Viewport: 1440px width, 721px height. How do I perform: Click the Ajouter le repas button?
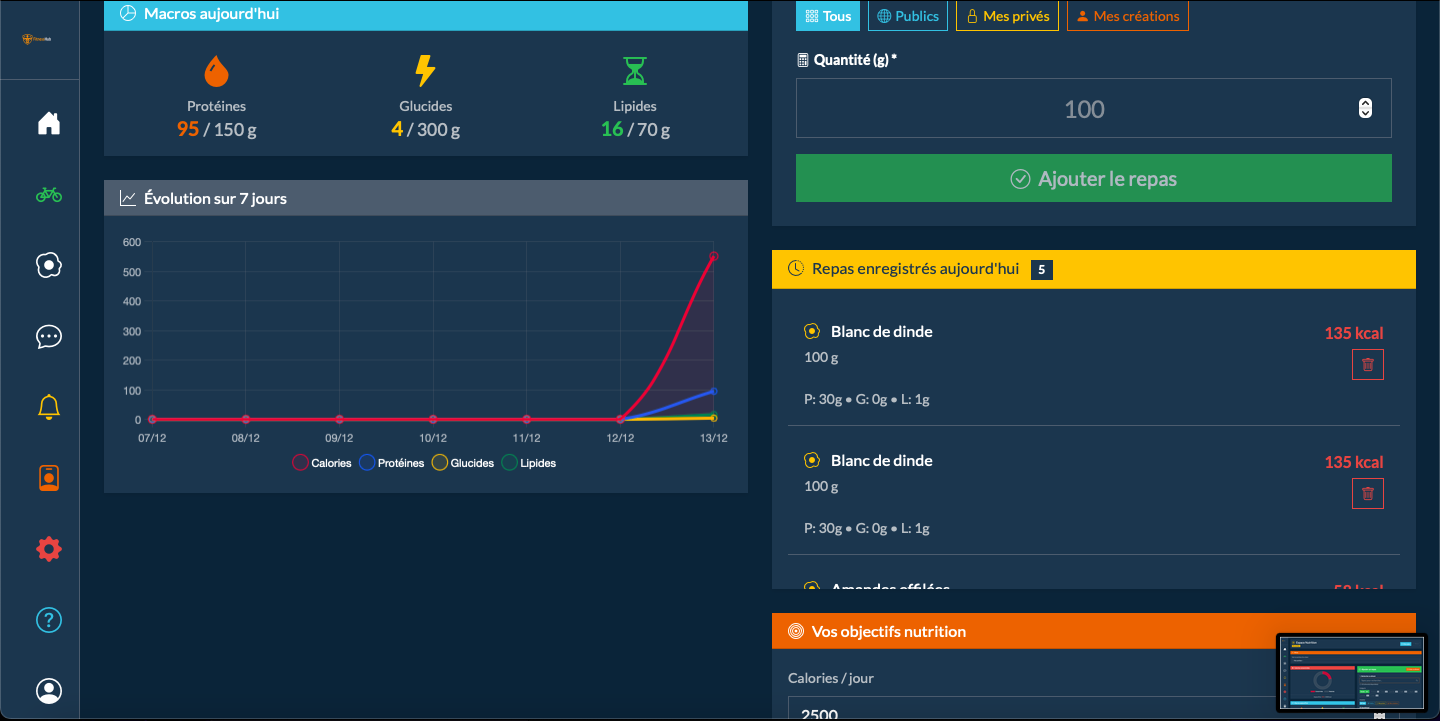pos(1093,179)
